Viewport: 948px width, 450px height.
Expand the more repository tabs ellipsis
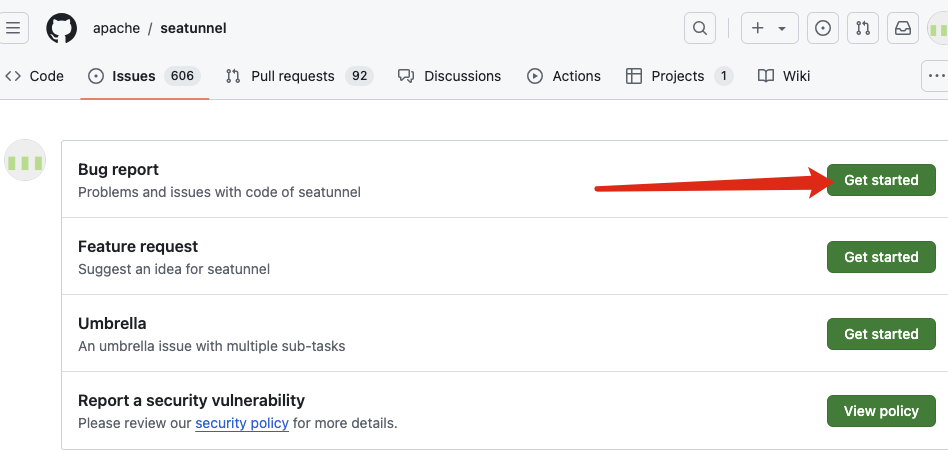[x=936, y=76]
